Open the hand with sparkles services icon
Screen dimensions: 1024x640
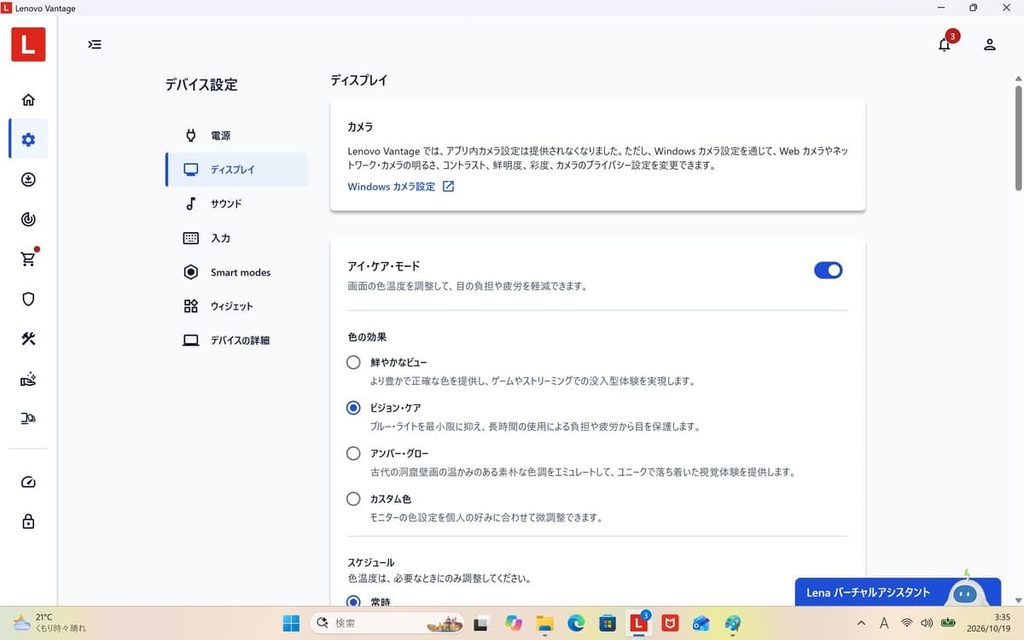tap(28, 379)
